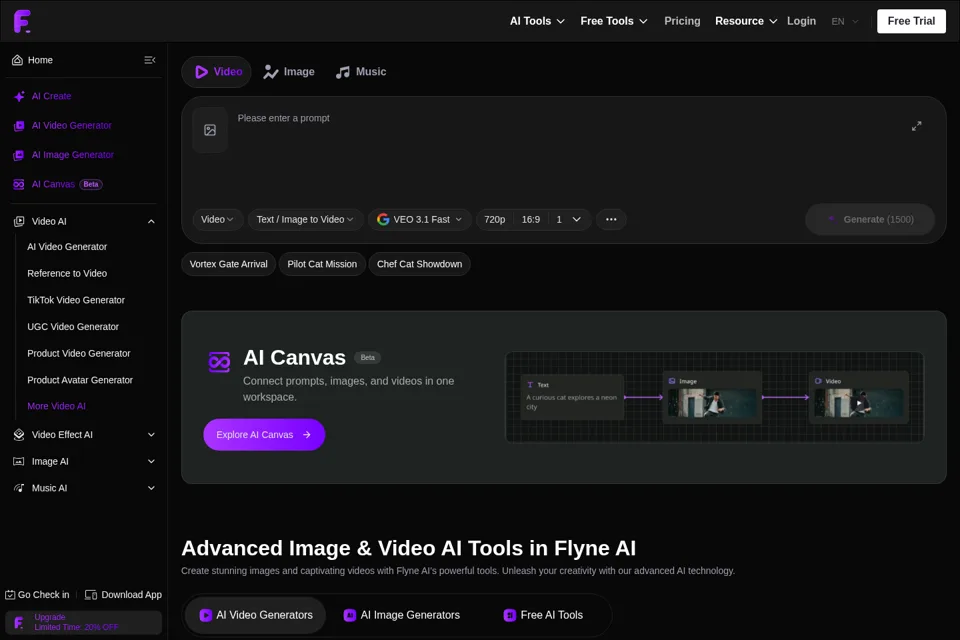960x640 pixels.
Task: Click the Explore AI Canvas button
Action: point(264,435)
